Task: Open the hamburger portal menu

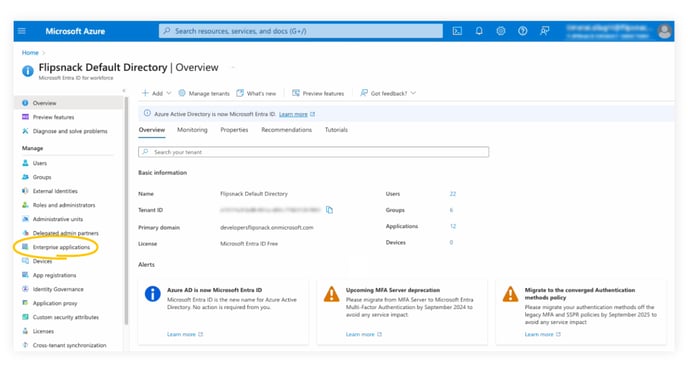Action: pyautogui.click(x=22, y=31)
